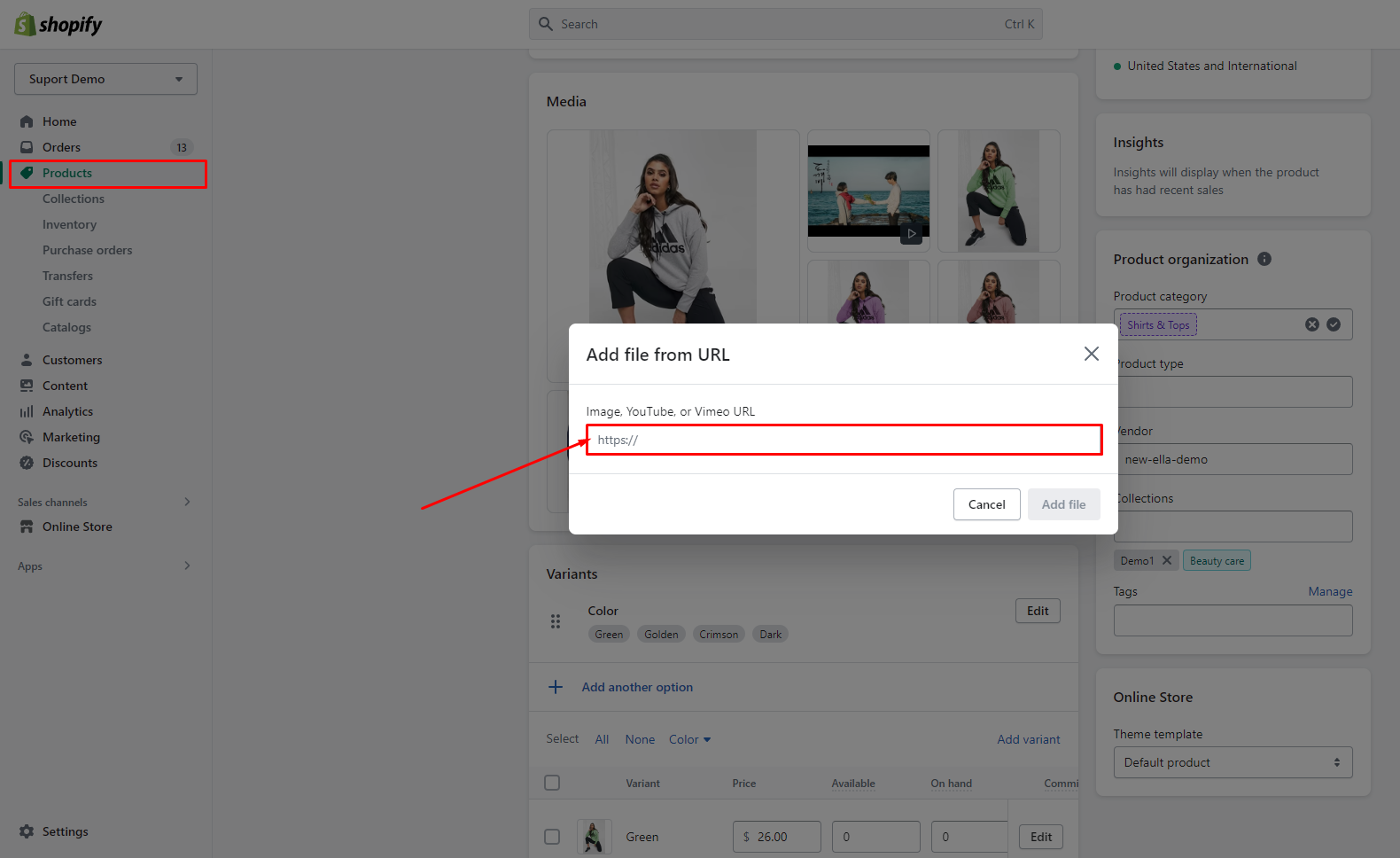Image resolution: width=1400 pixels, height=858 pixels.
Task: Click the Add variant link
Action: [x=1029, y=739]
